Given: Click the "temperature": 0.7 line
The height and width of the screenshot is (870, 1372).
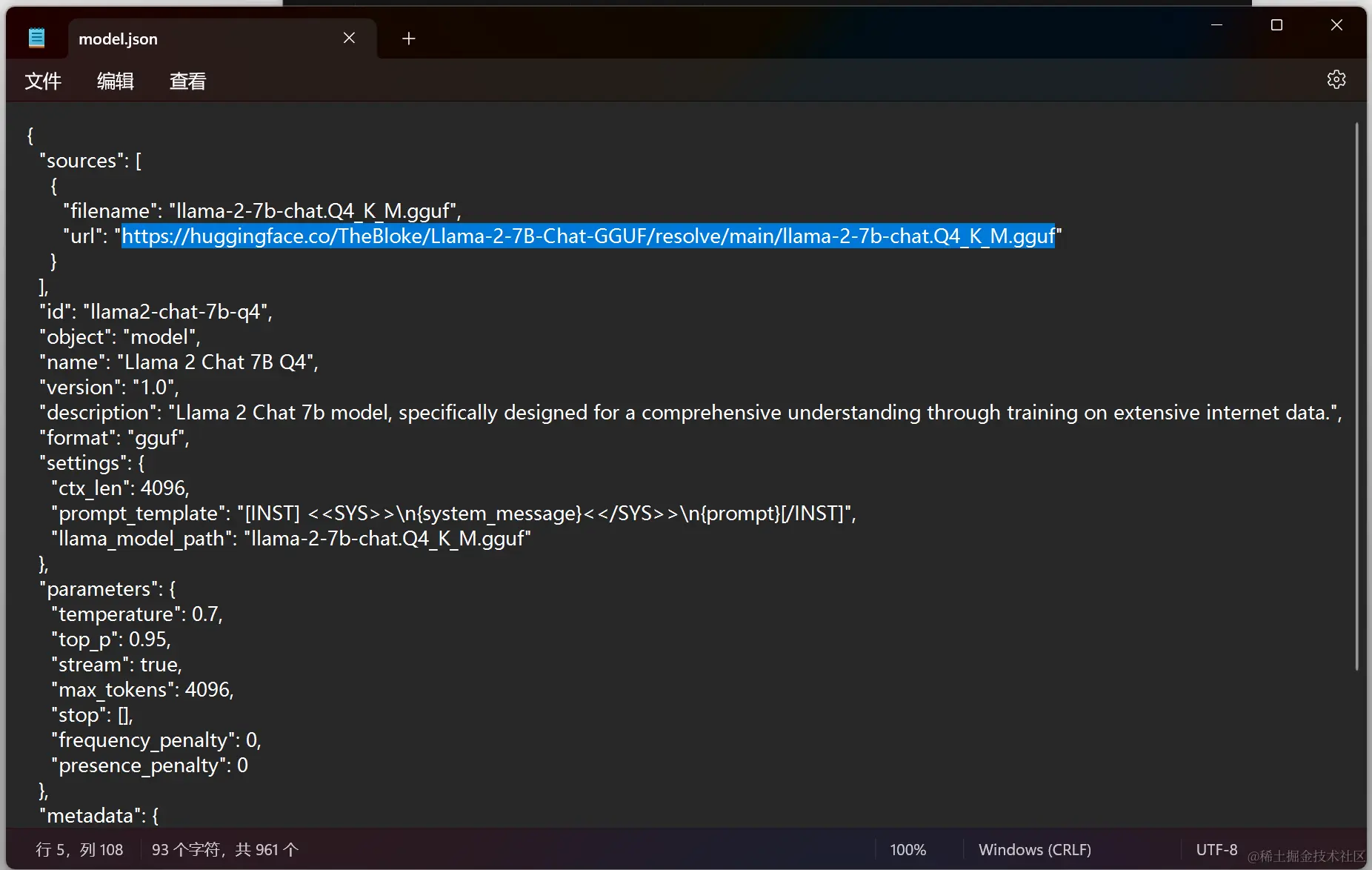Looking at the screenshot, I should tap(137, 614).
